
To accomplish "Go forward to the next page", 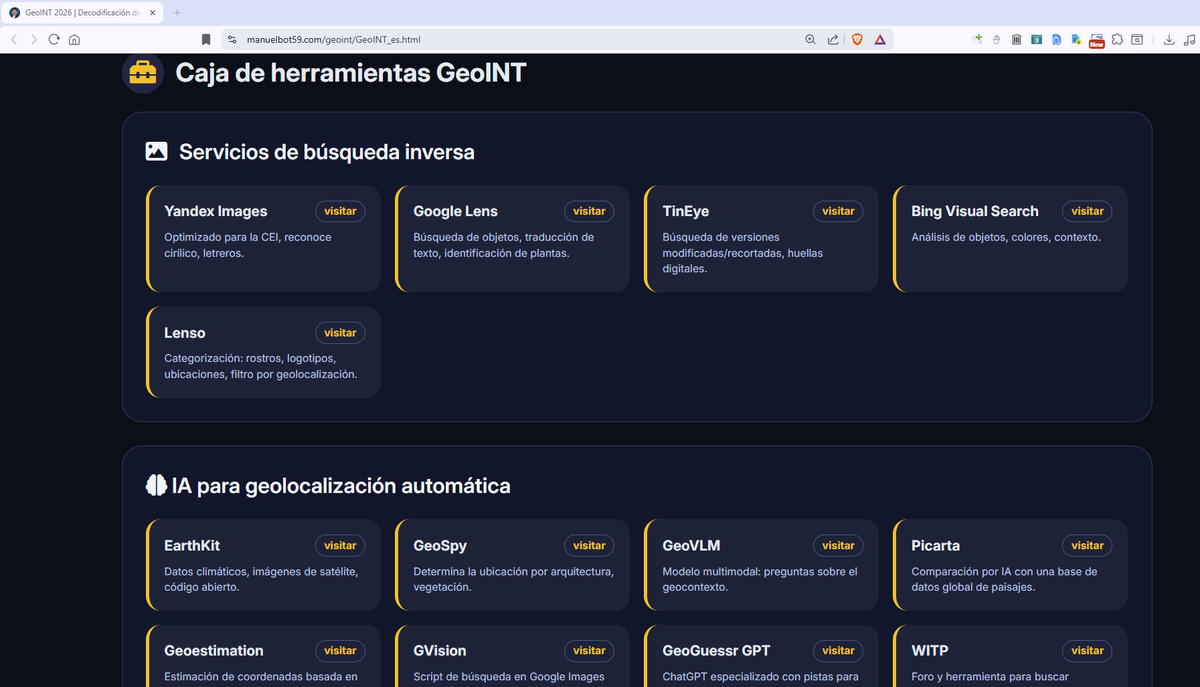I will tap(34, 40).
